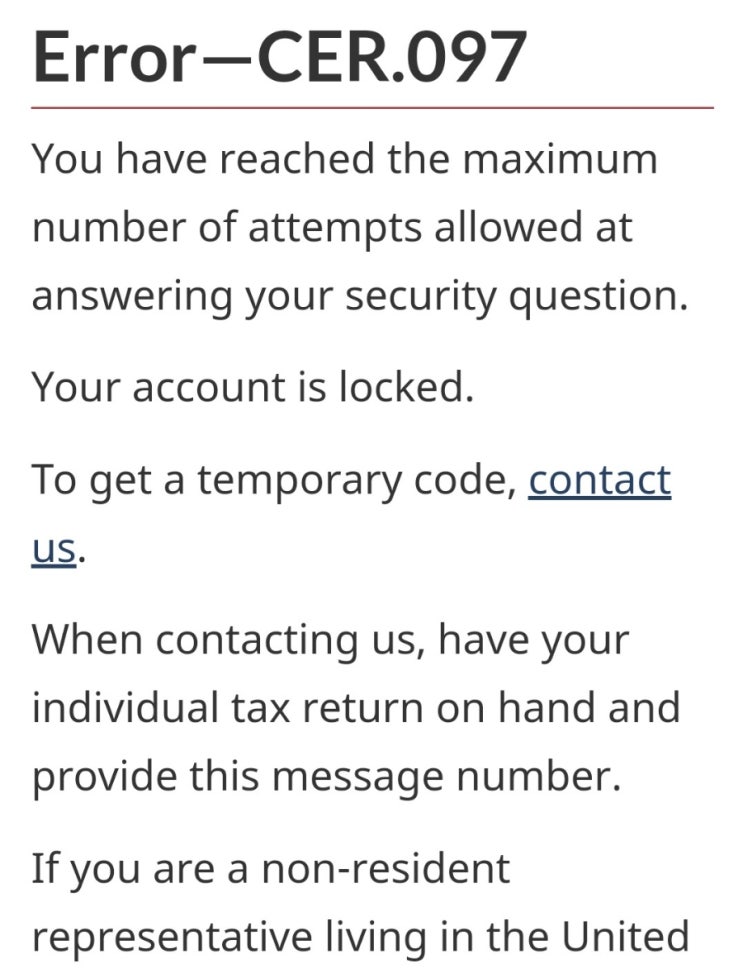The width and height of the screenshot is (743, 973).
Task: Click the "Error—CER.097" heading
Action: 279,57
